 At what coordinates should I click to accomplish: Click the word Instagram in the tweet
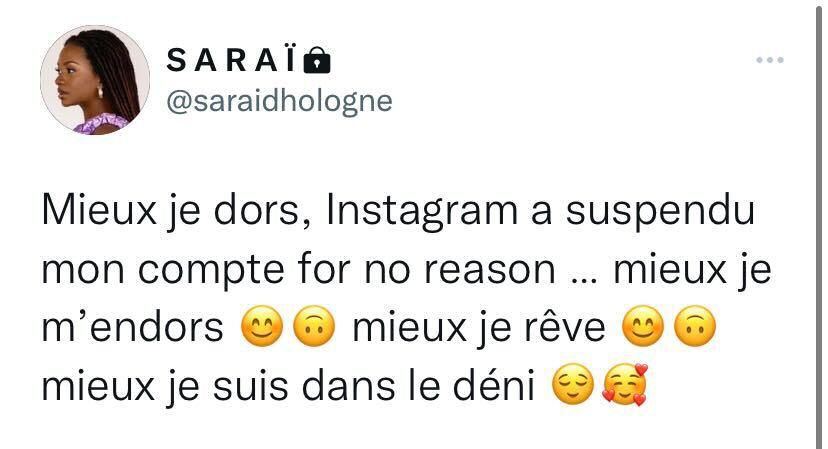click(x=422, y=212)
